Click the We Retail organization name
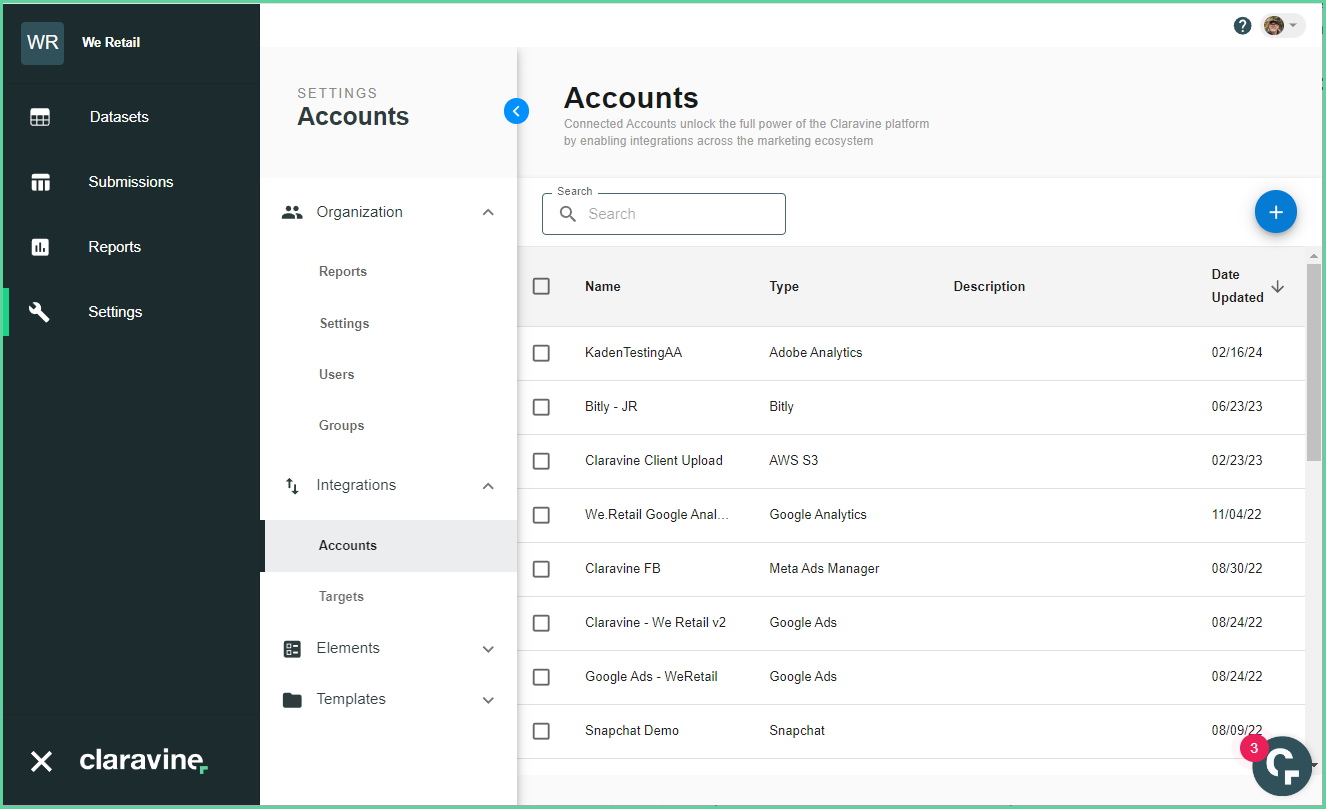The width and height of the screenshot is (1326, 809). click(x=111, y=43)
